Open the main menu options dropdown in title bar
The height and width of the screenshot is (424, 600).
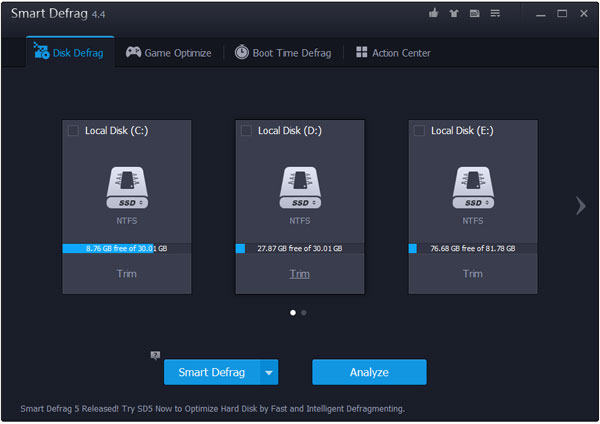tap(493, 14)
